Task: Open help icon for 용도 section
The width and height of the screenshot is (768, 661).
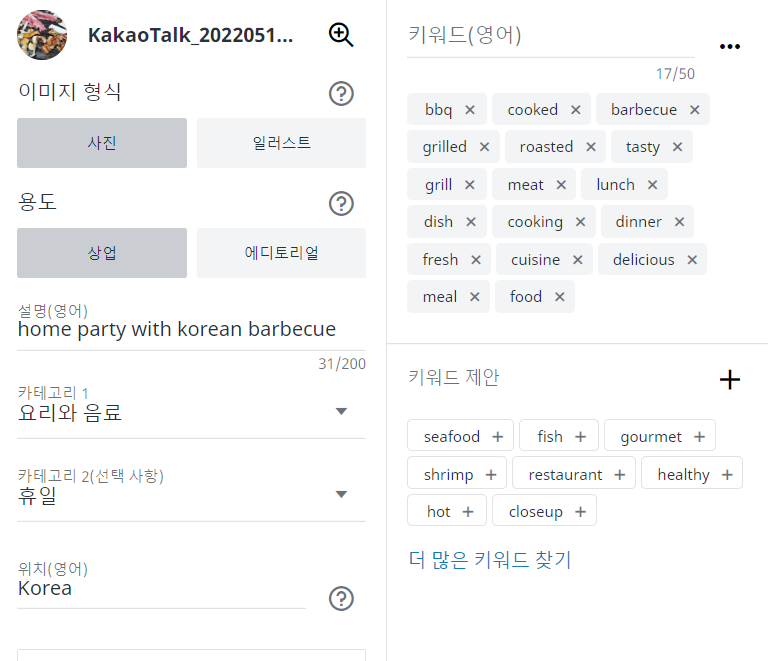Action: 341,203
